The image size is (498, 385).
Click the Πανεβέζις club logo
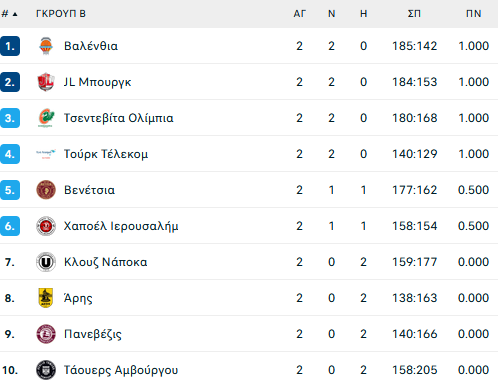pyautogui.click(x=46, y=334)
